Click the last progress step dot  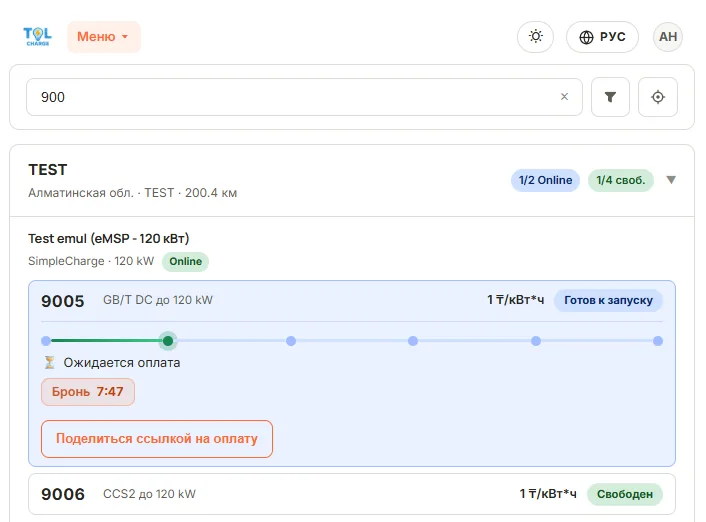click(x=658, y=341)
